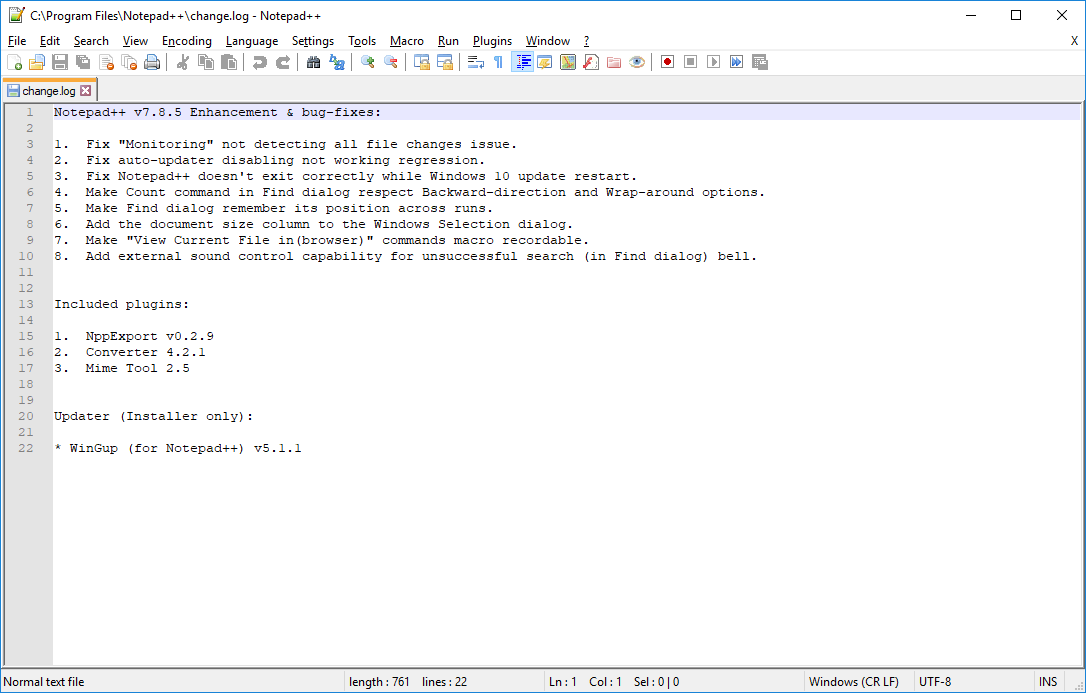Image resolution: width=1086 pixels, height=693 pixels.
Task: Open the Macro menu
Action: coord(406,41)
